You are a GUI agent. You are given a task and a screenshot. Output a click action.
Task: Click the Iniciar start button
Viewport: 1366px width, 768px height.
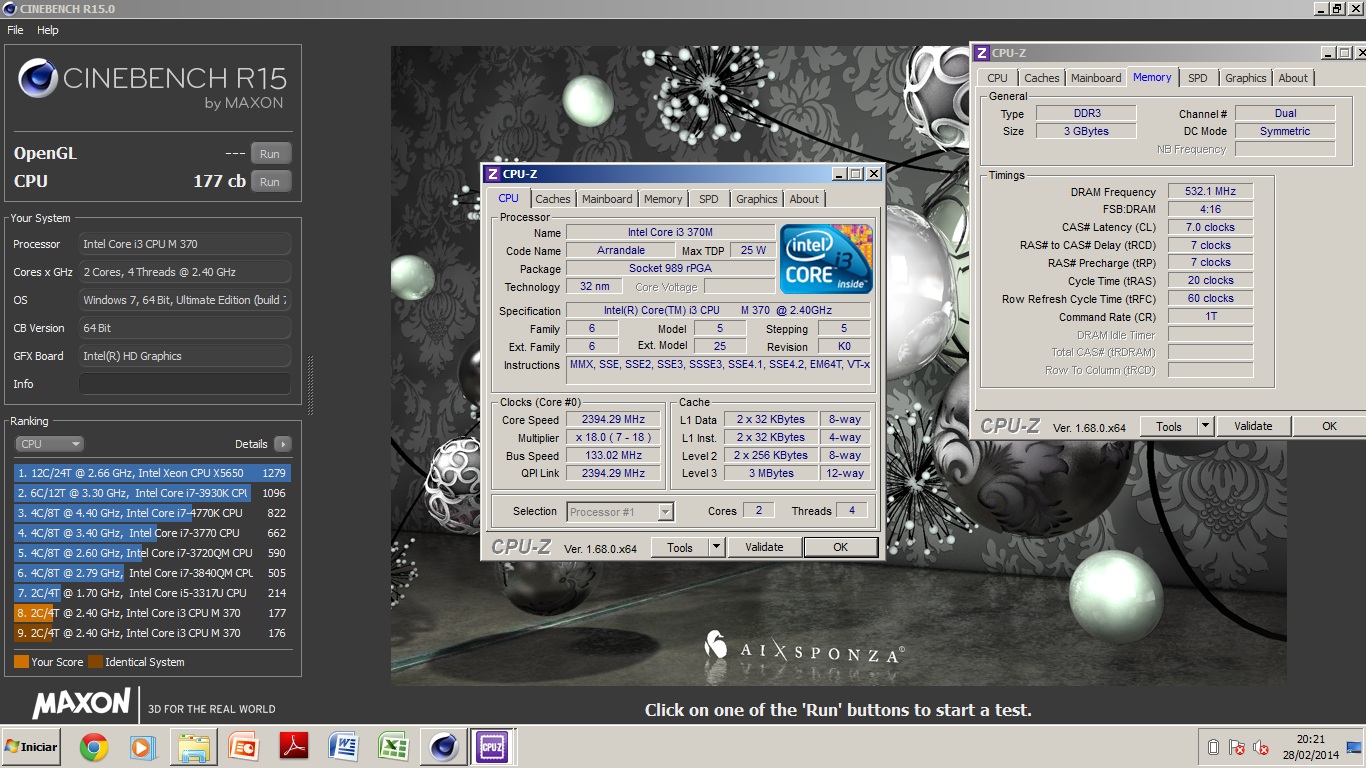[x=31, y=747]
